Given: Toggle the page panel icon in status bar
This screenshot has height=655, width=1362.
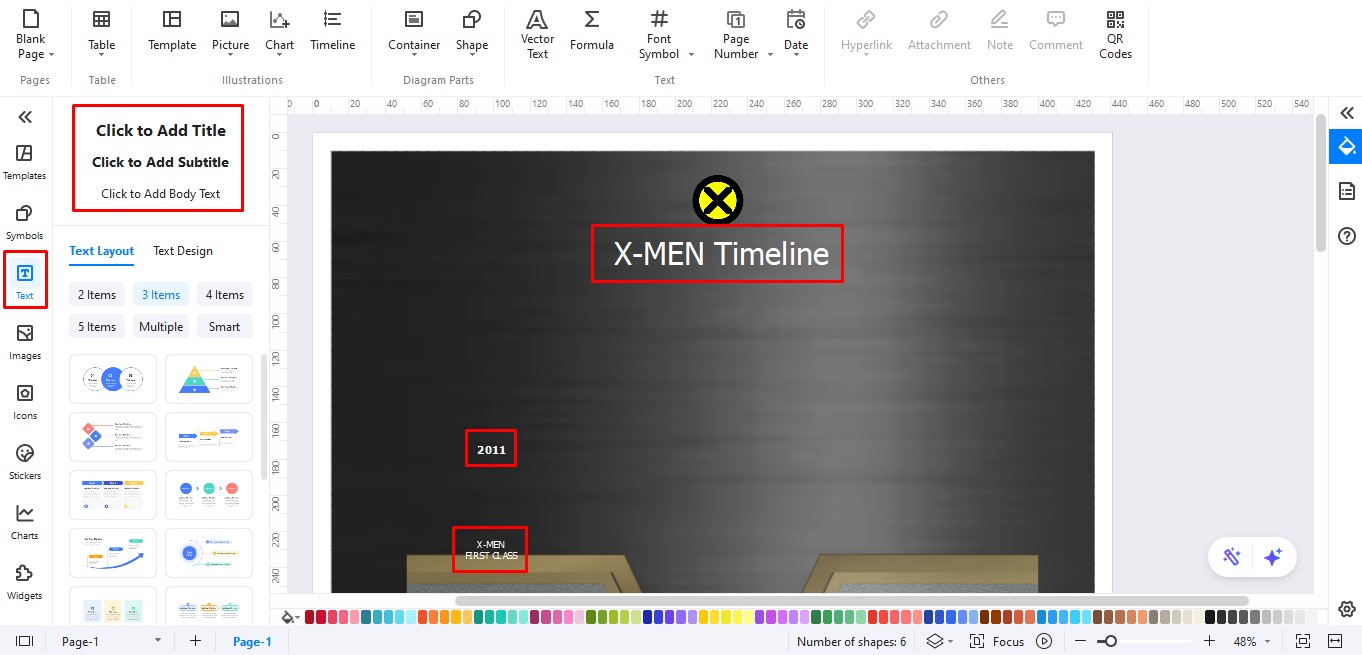Looking at the screenshot, I should (25, 641).
